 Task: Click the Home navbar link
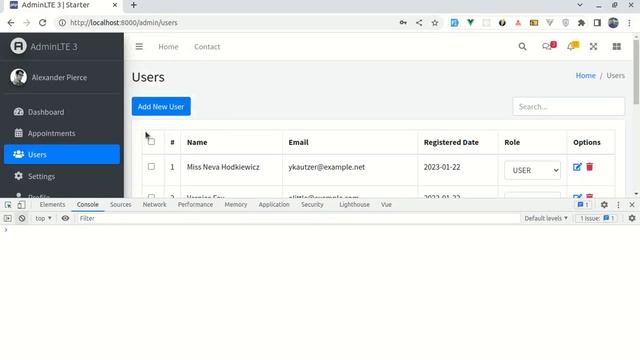168,47
